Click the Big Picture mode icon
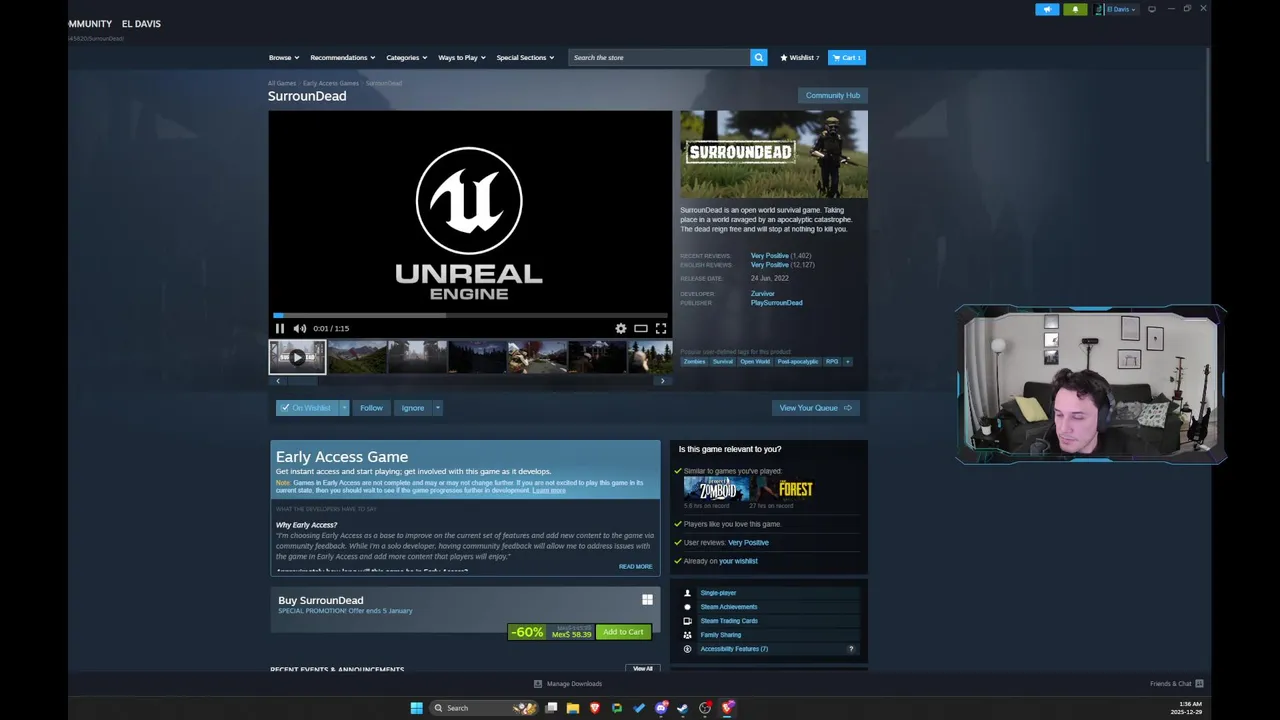Viewport: 1280px width, 720px height. (x=1152, y=9)
